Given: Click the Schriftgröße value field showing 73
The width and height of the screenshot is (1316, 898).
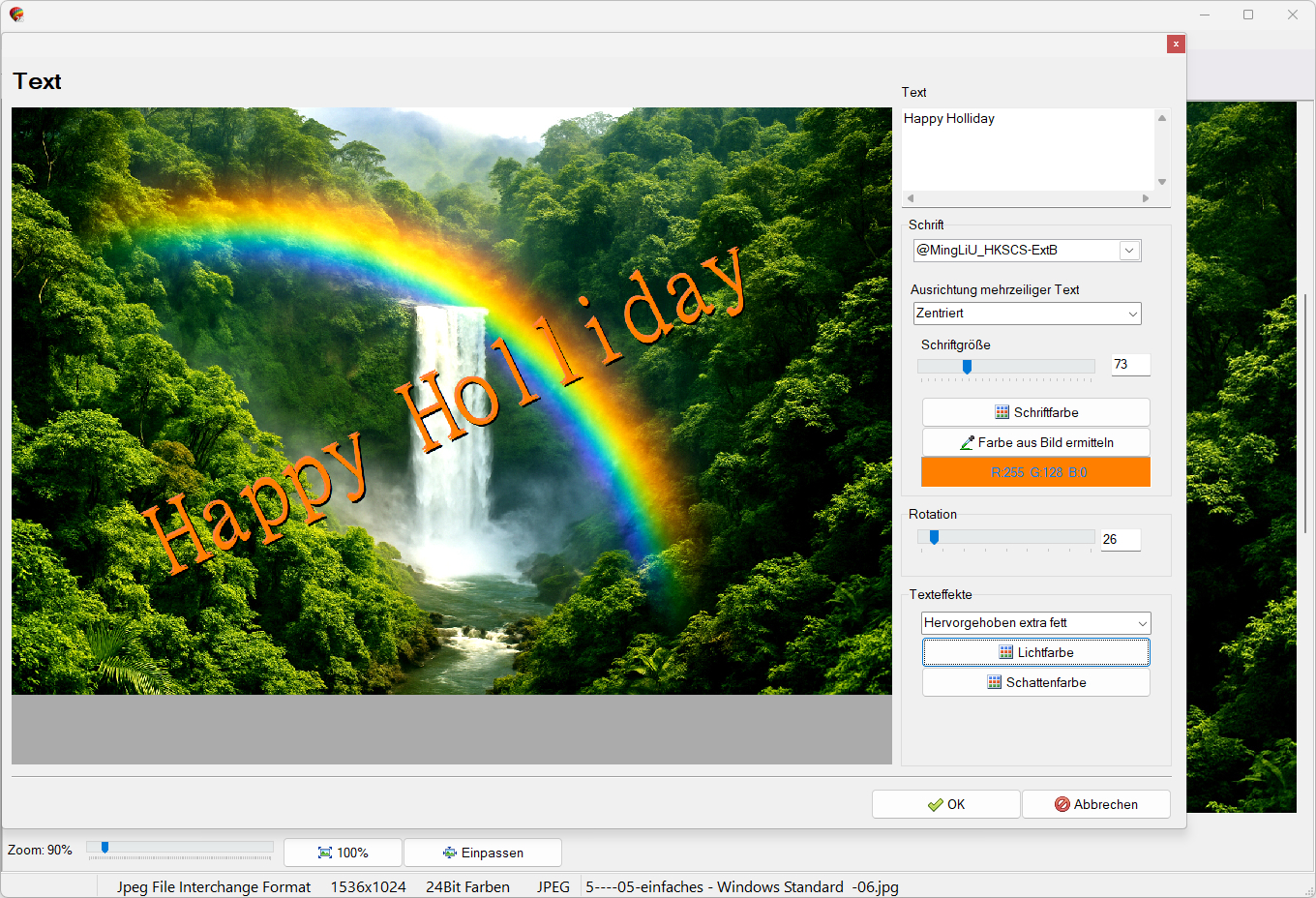Looking at the screenshot, I should (x=1129, y=365).
